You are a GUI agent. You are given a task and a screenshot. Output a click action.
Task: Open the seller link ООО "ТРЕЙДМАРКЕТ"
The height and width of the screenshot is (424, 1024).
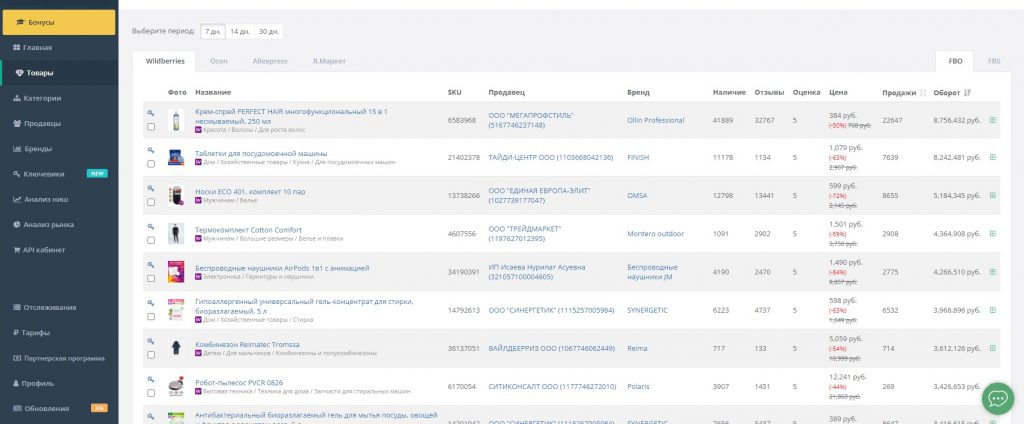(524, 228)
